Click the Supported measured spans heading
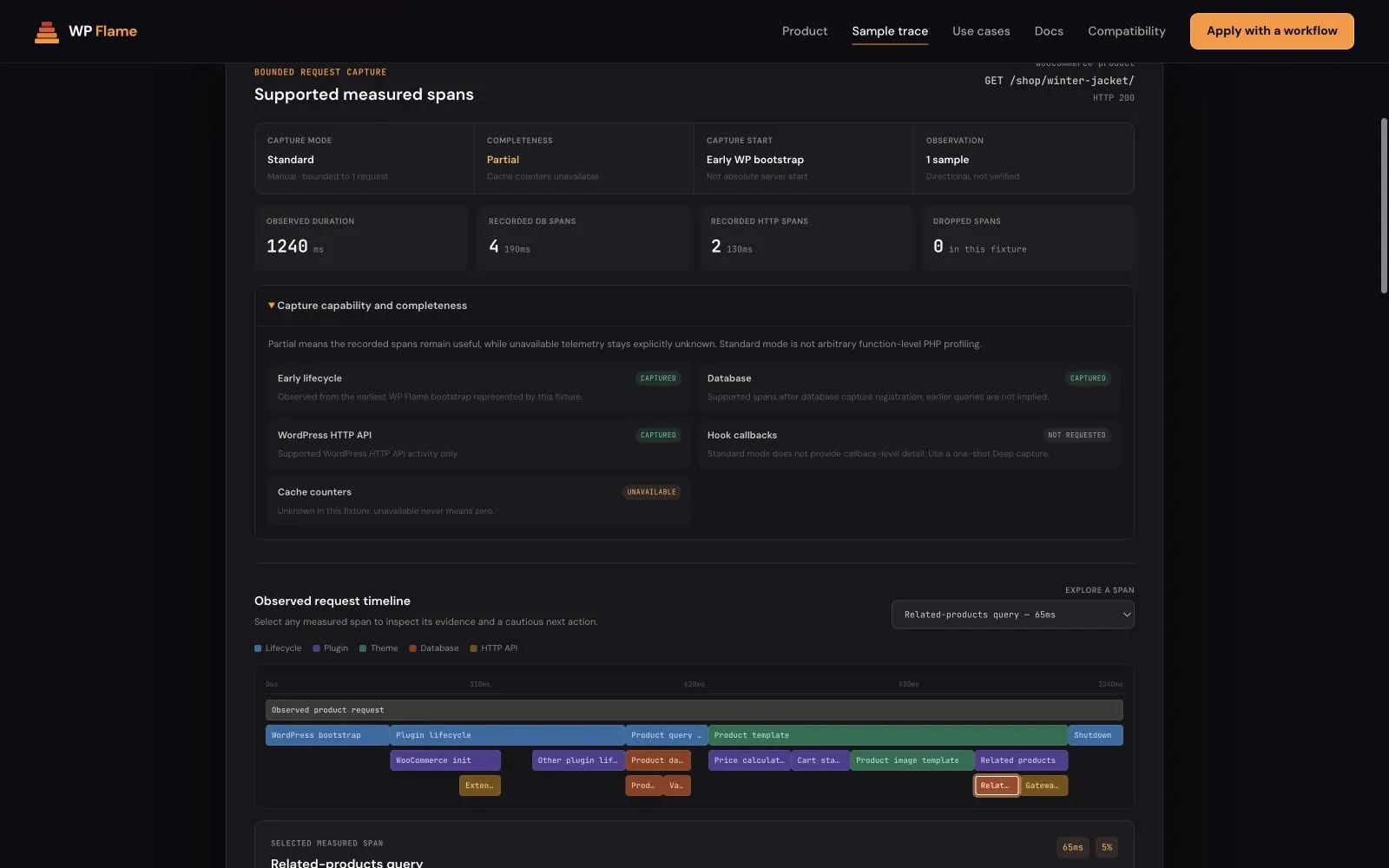The height and width of the screenshot is (868, 1389). click(x=364, y=95)
